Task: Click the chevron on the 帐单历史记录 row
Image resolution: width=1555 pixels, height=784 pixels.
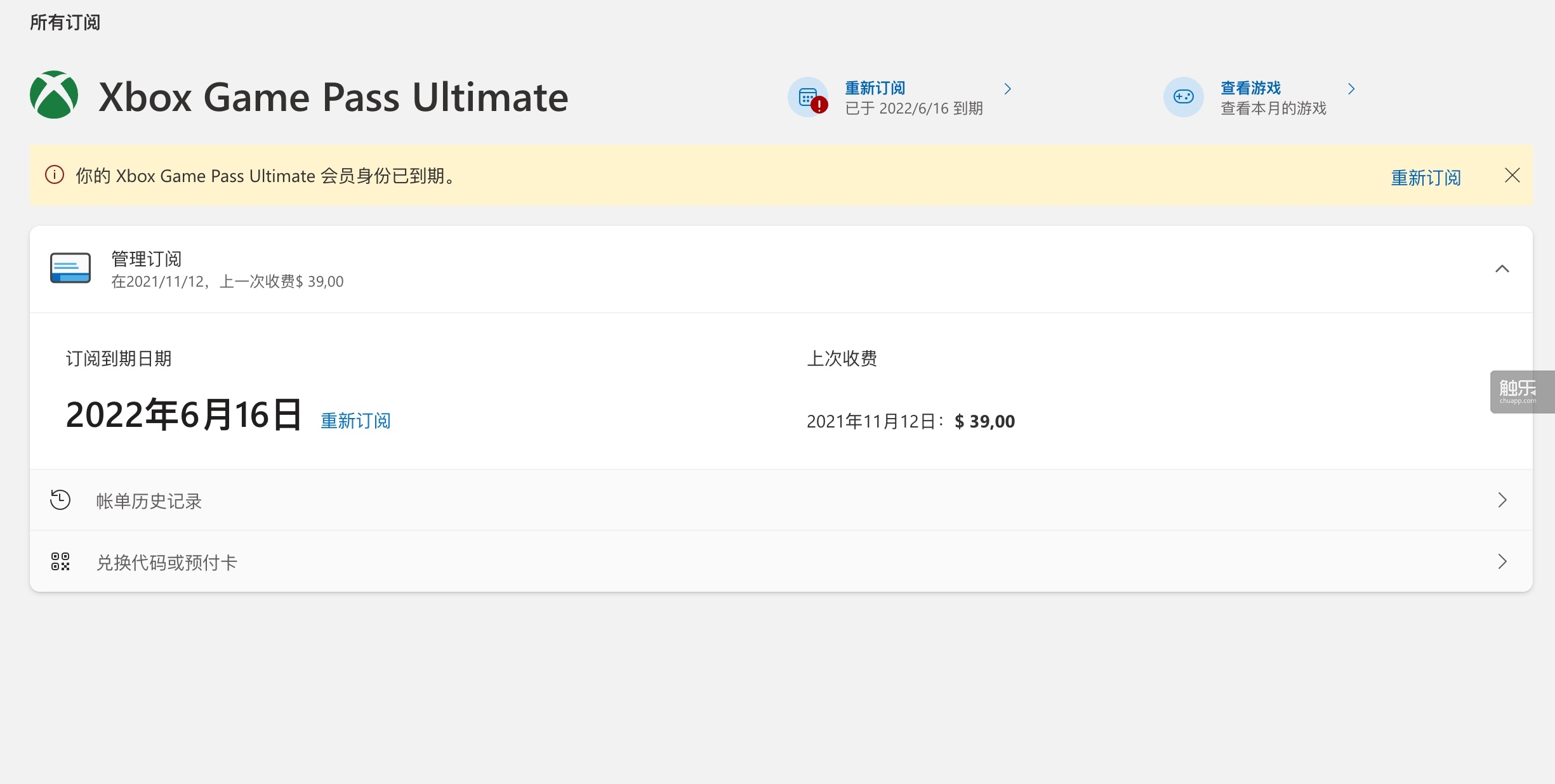Action: coord(1502,500)
